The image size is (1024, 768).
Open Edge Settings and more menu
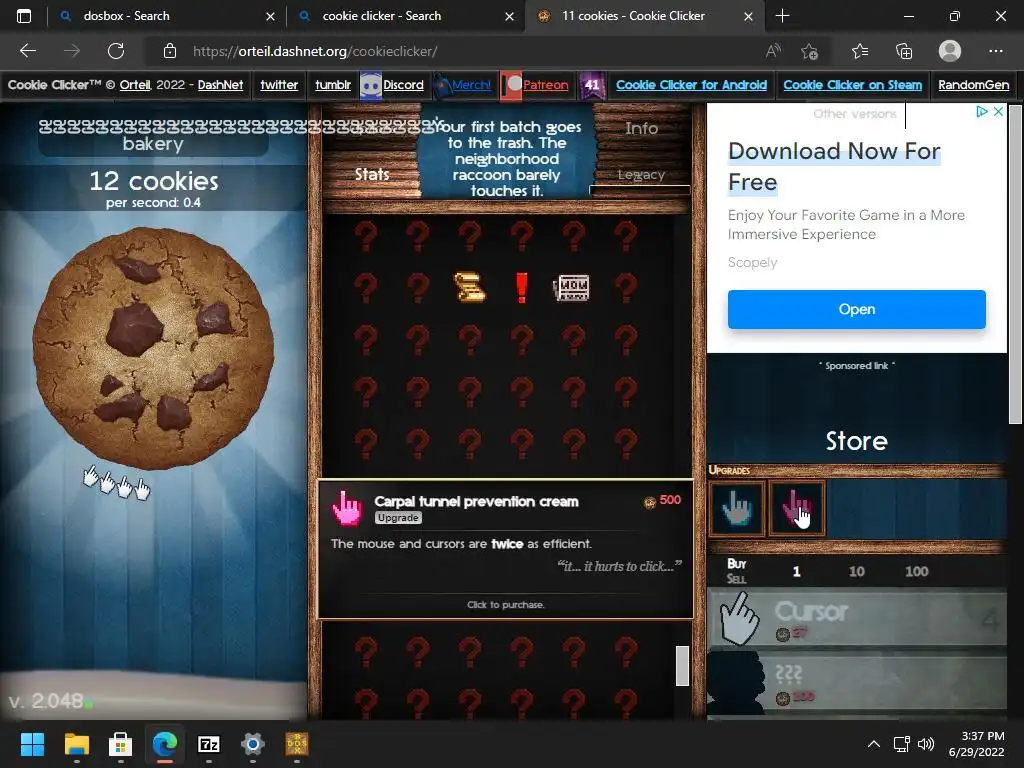(x=996, y=51)
